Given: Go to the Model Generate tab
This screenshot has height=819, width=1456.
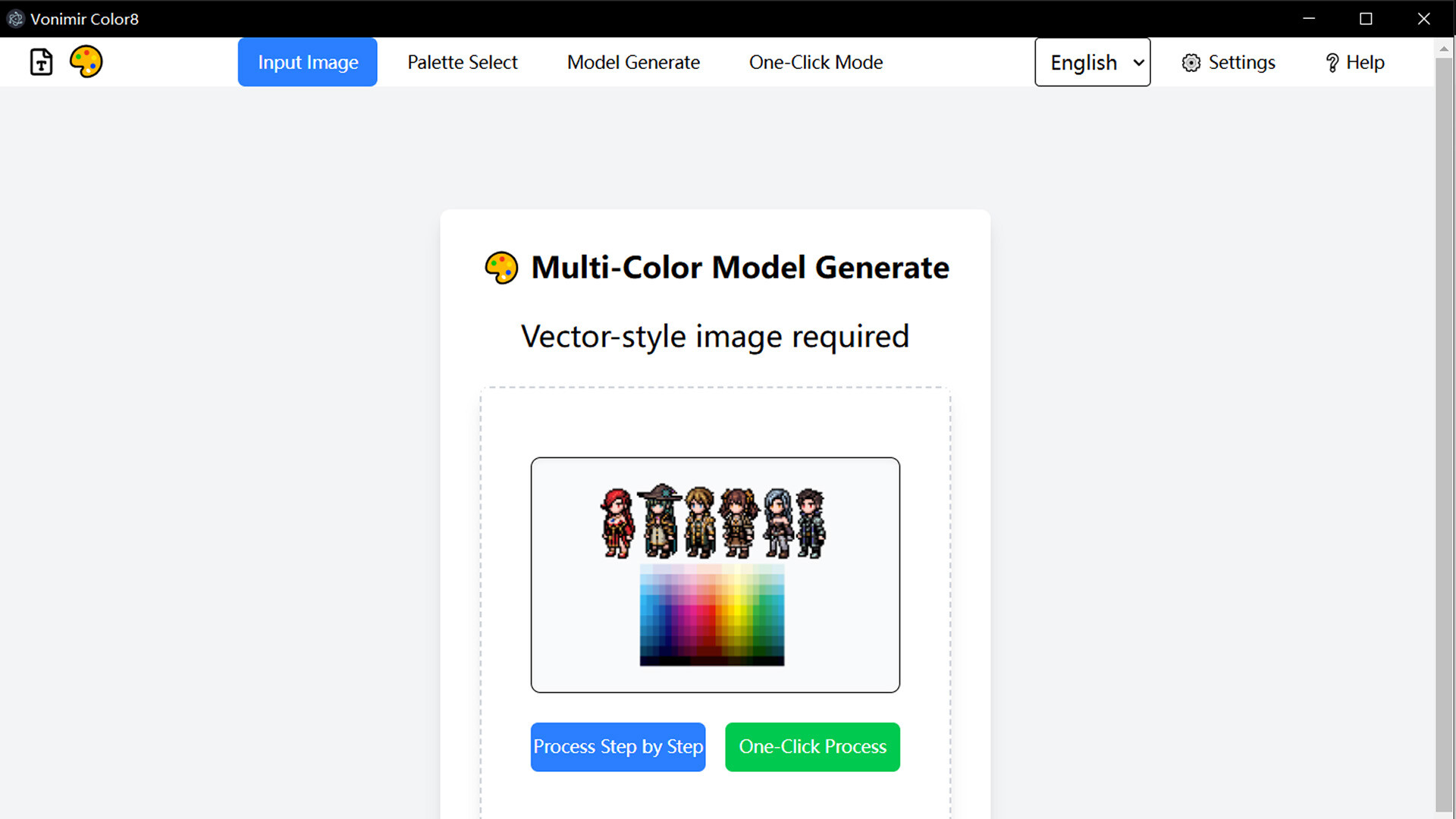Looking at the screenshot, I should pos(633,62).
